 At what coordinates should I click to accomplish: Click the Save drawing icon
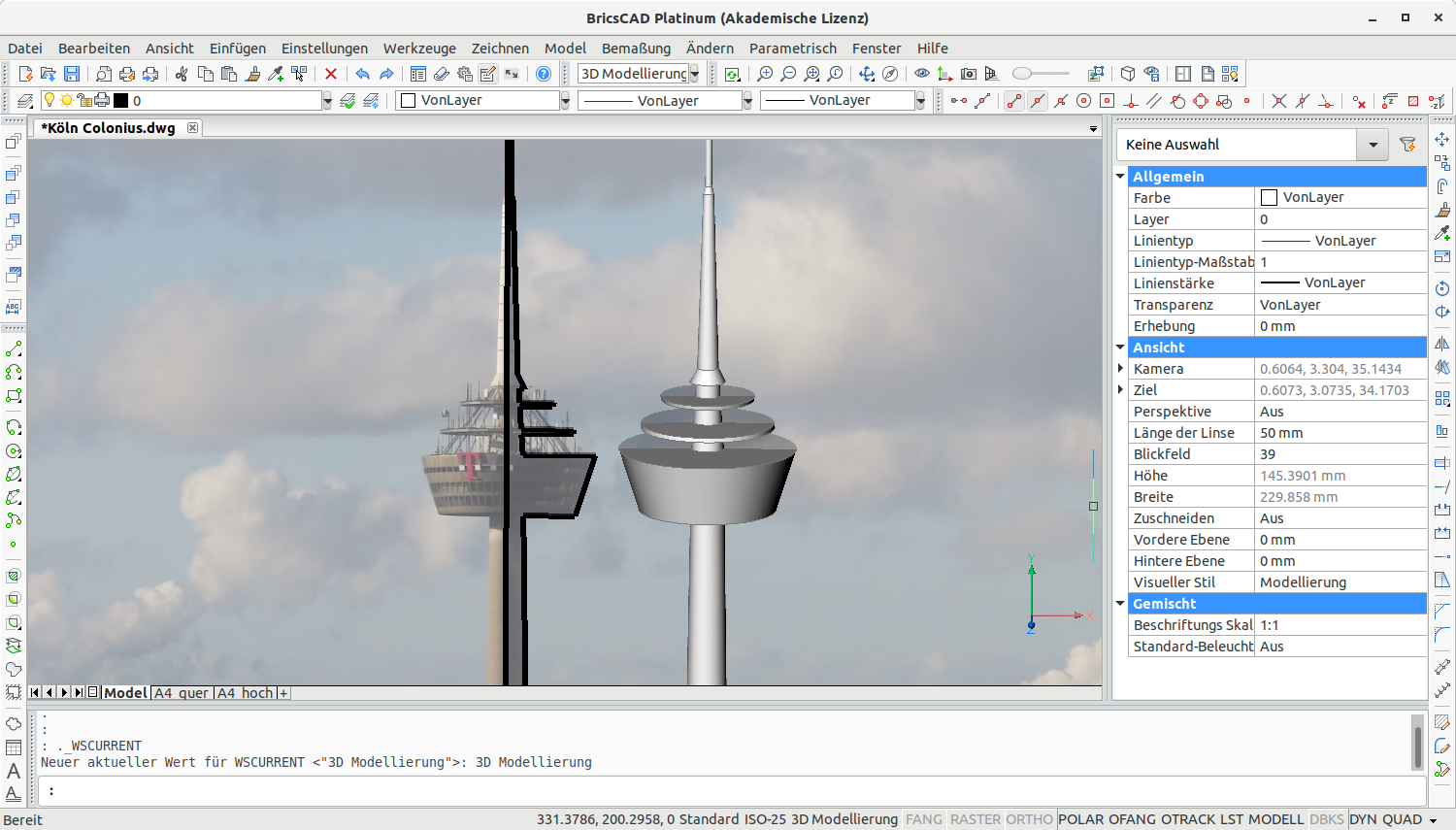click(72, 74)
